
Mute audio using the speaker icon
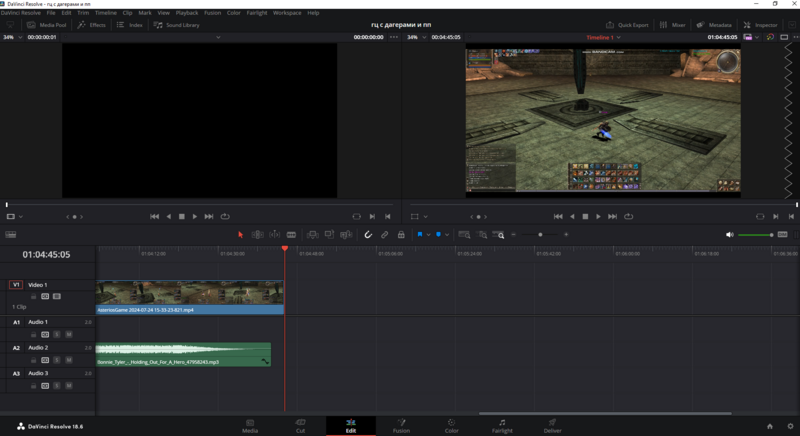pos(730,235)
